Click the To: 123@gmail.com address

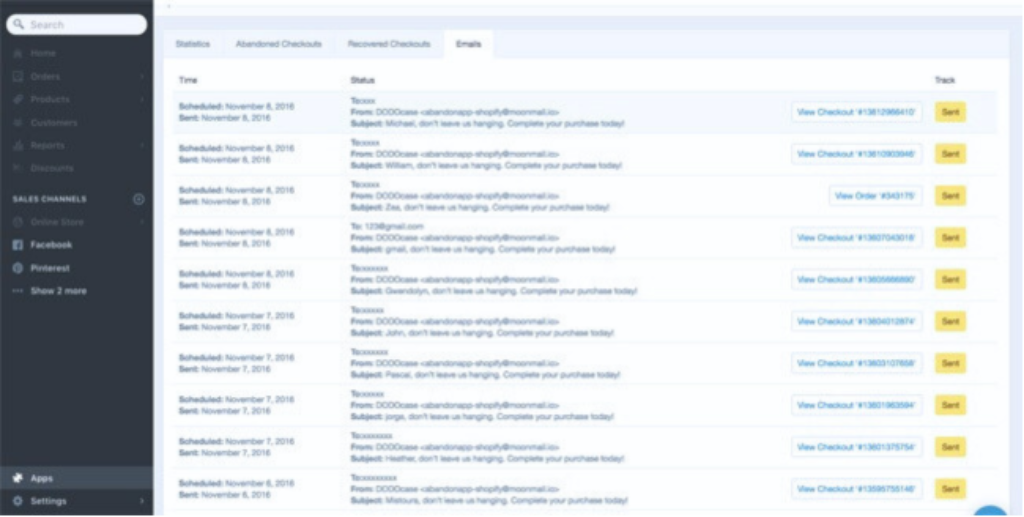pyautogui.click(x=387, y=227)
